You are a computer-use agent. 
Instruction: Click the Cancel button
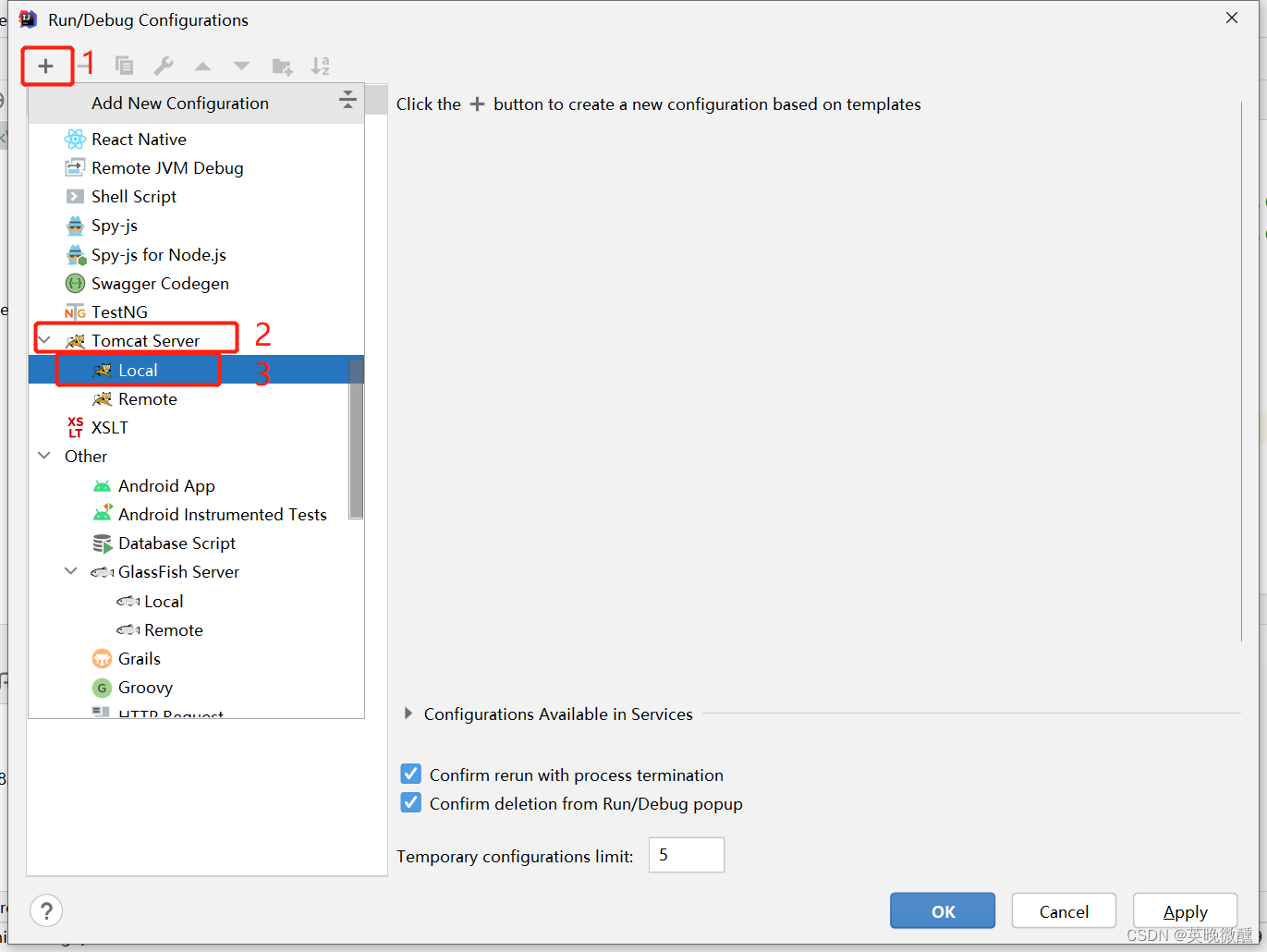coord(1064,911)
